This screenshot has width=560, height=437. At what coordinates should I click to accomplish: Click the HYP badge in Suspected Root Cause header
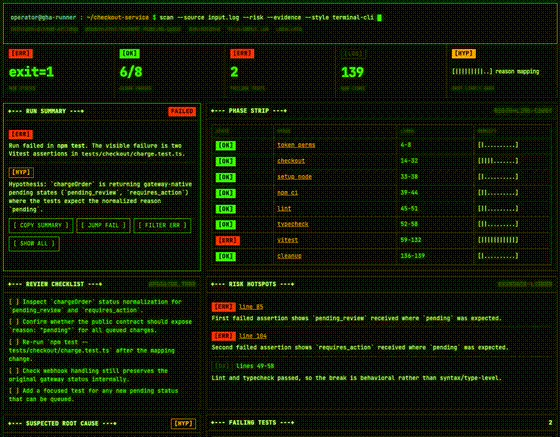[184, 423]
